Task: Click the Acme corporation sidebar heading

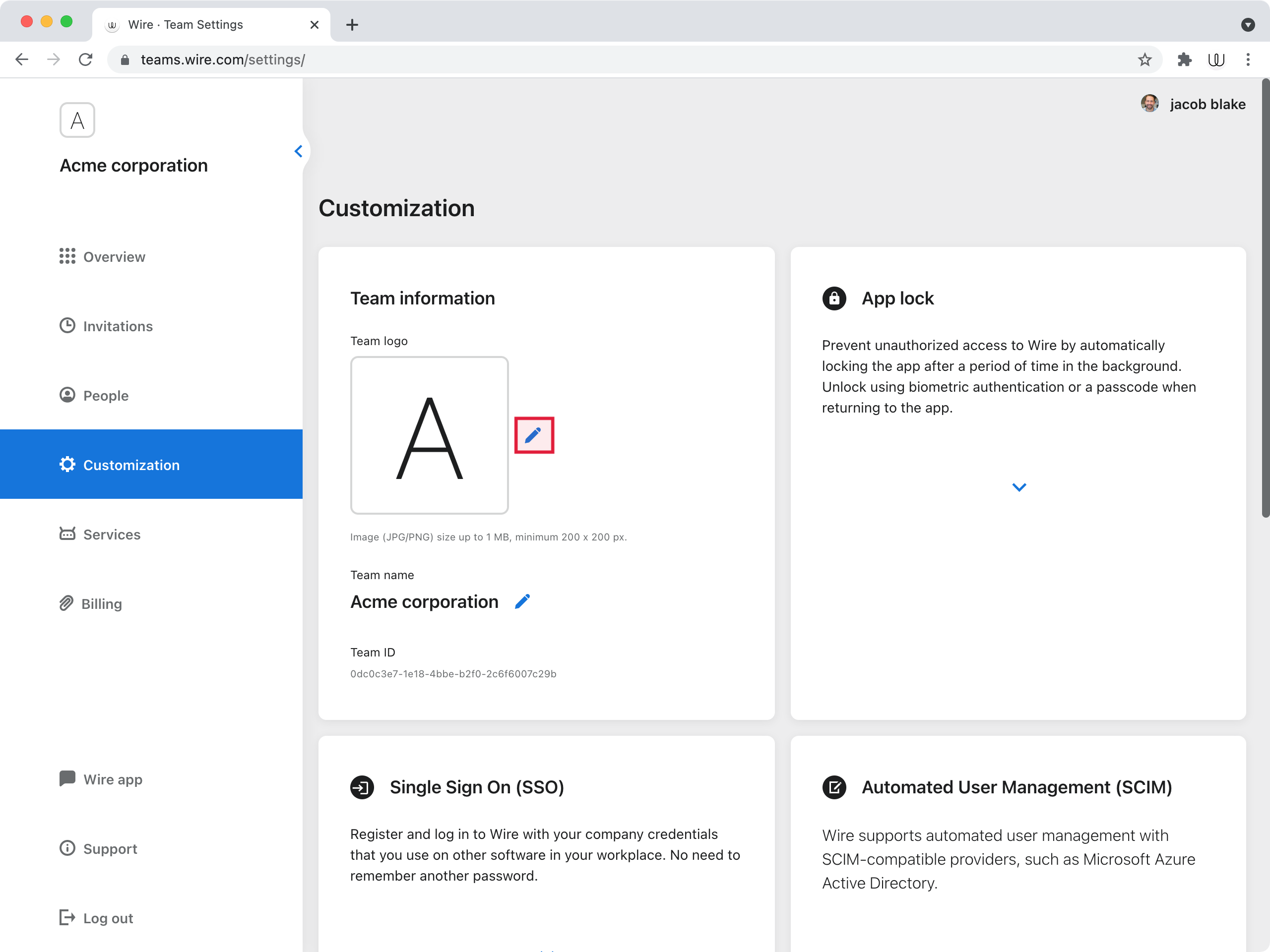Action: point(134,165)
